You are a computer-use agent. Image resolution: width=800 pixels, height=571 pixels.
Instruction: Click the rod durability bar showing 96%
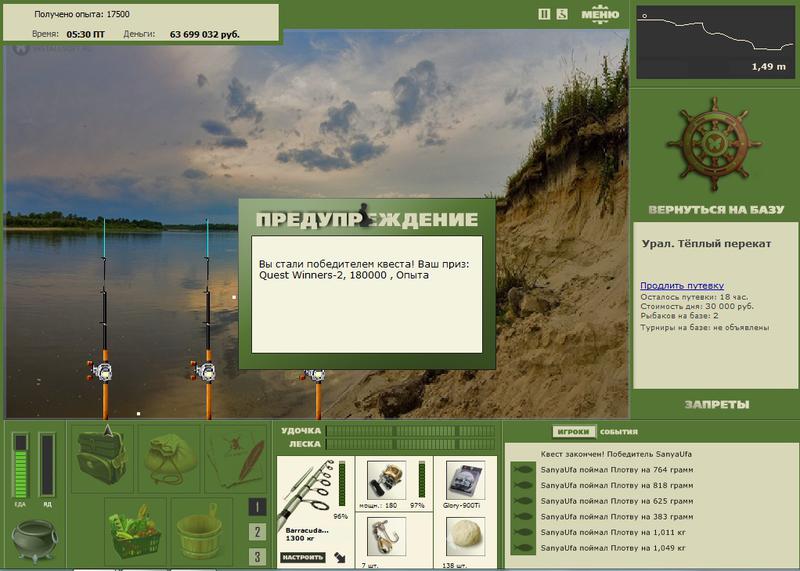coord(342,484)
